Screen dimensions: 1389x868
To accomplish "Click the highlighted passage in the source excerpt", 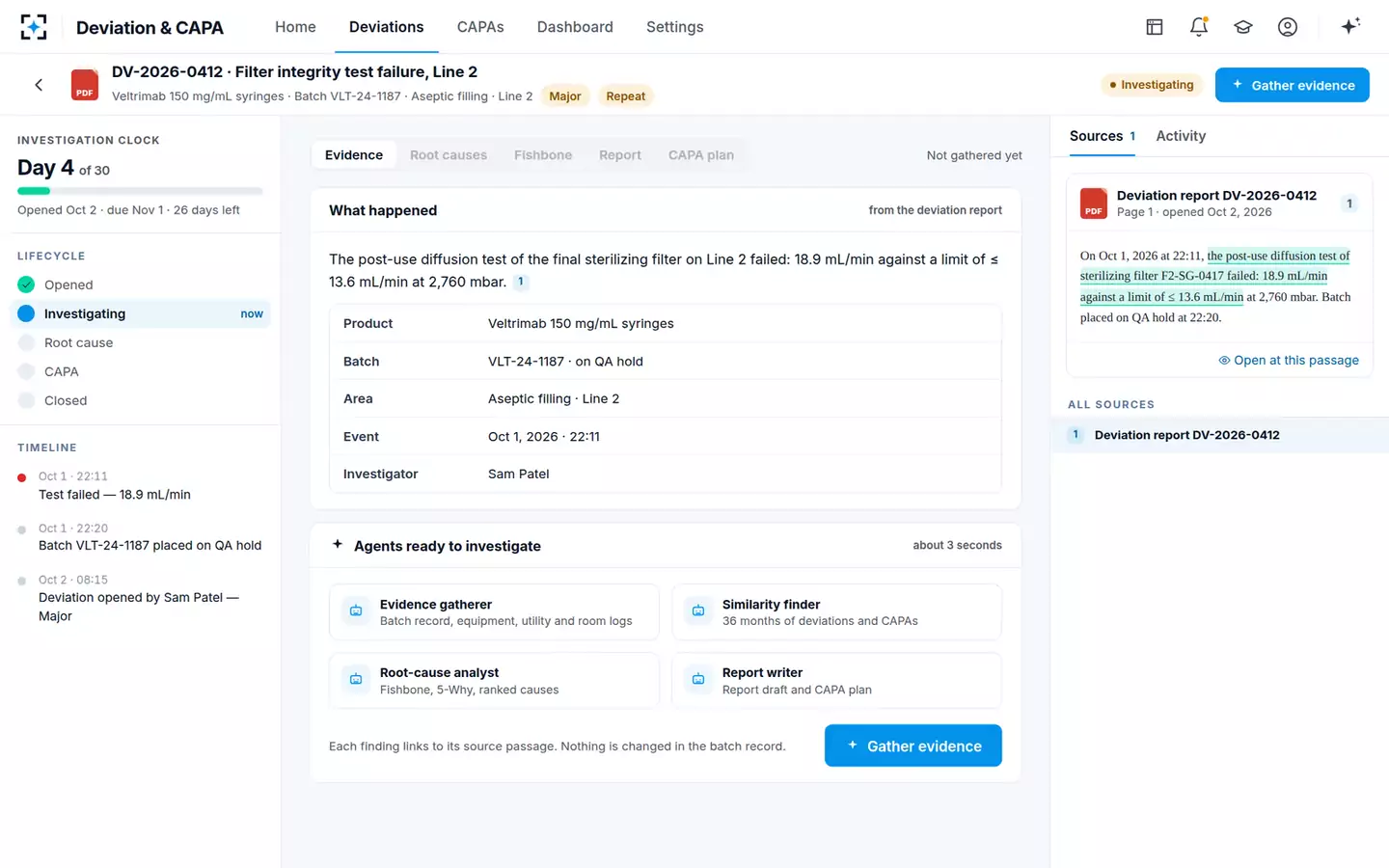I will (1214, 276).
